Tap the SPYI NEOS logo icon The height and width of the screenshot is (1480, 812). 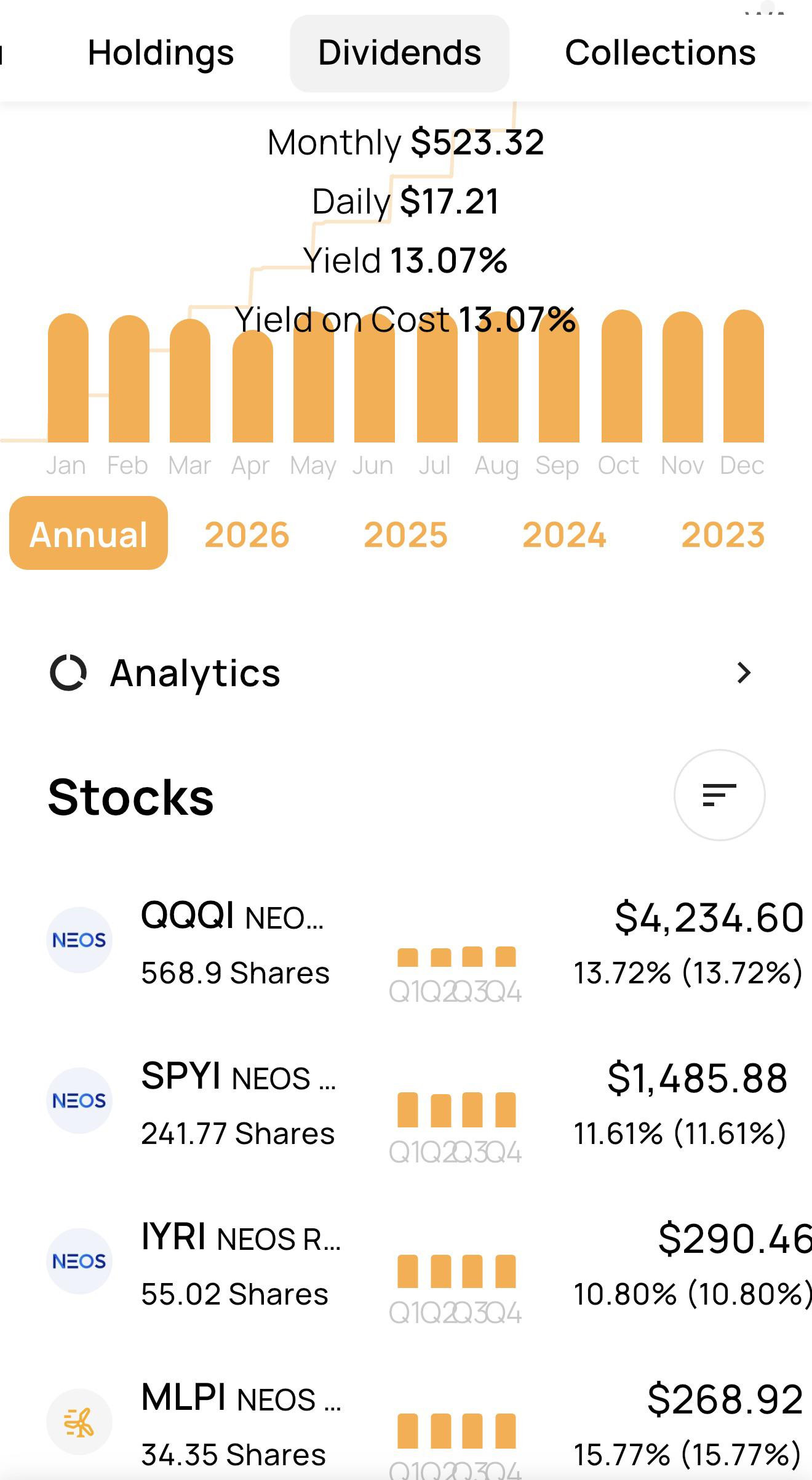(79, 1100)
